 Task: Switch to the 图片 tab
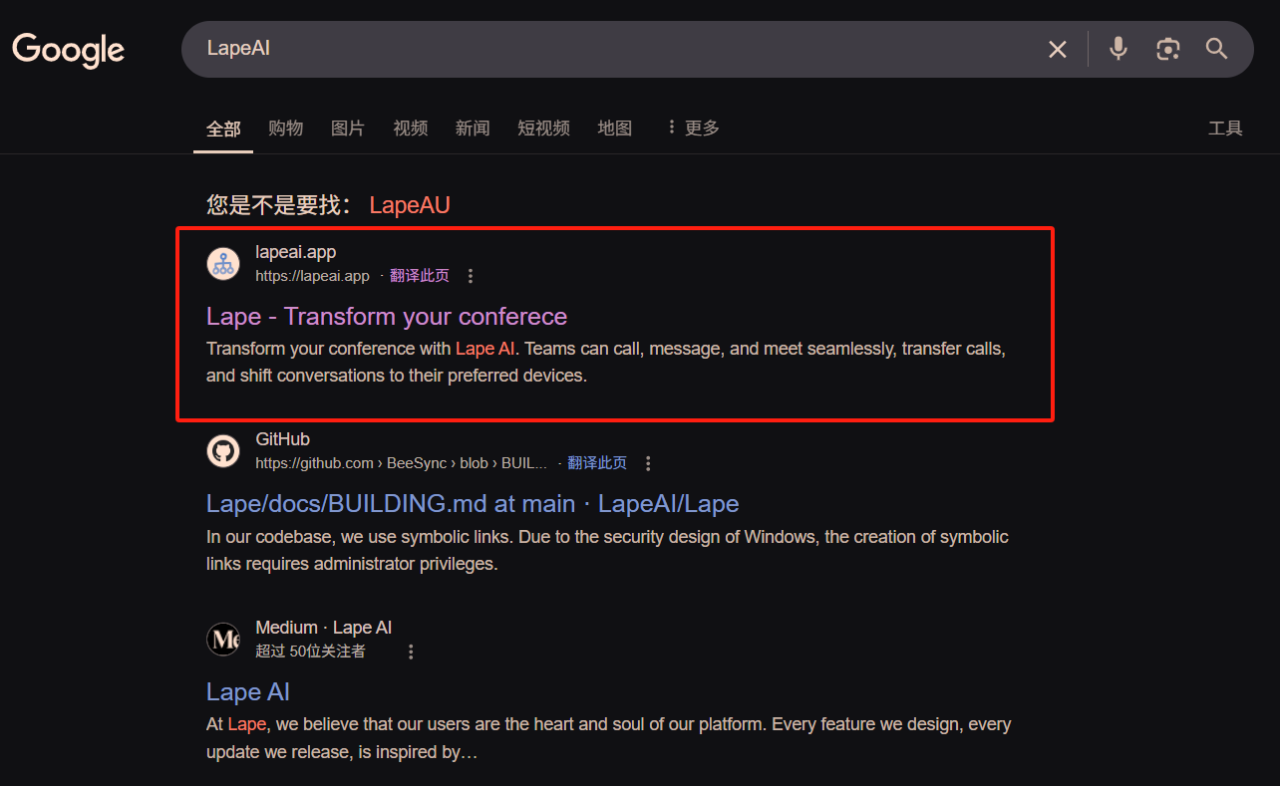pos(347,128)
